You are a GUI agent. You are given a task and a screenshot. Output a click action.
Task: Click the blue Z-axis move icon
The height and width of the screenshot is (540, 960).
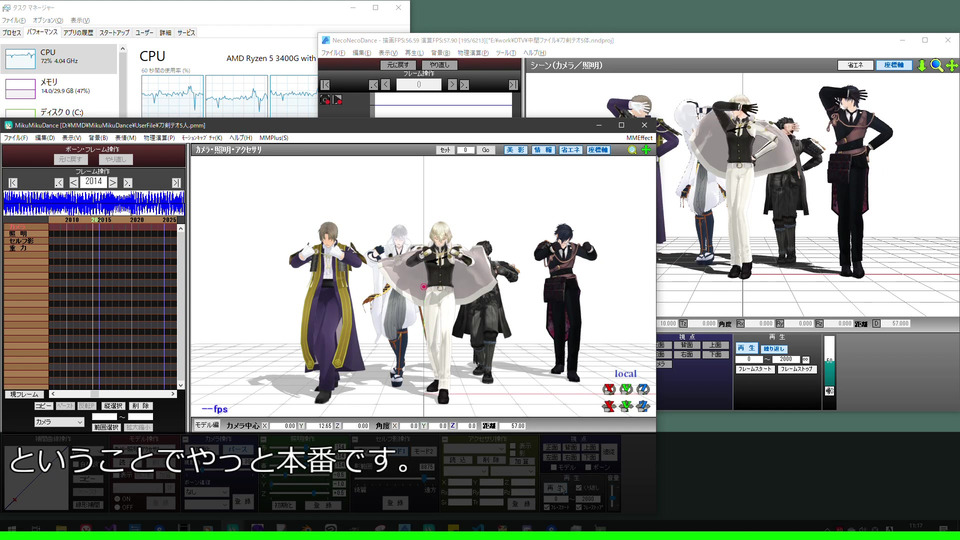(643, 405)
